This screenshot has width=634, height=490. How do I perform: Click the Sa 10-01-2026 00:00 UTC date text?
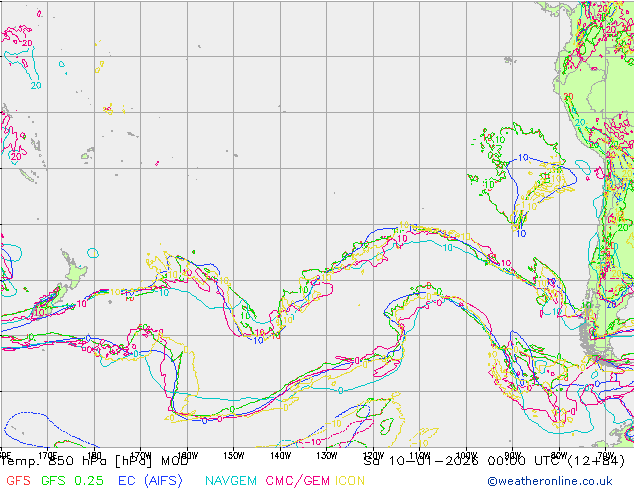(x=494, y=461)
